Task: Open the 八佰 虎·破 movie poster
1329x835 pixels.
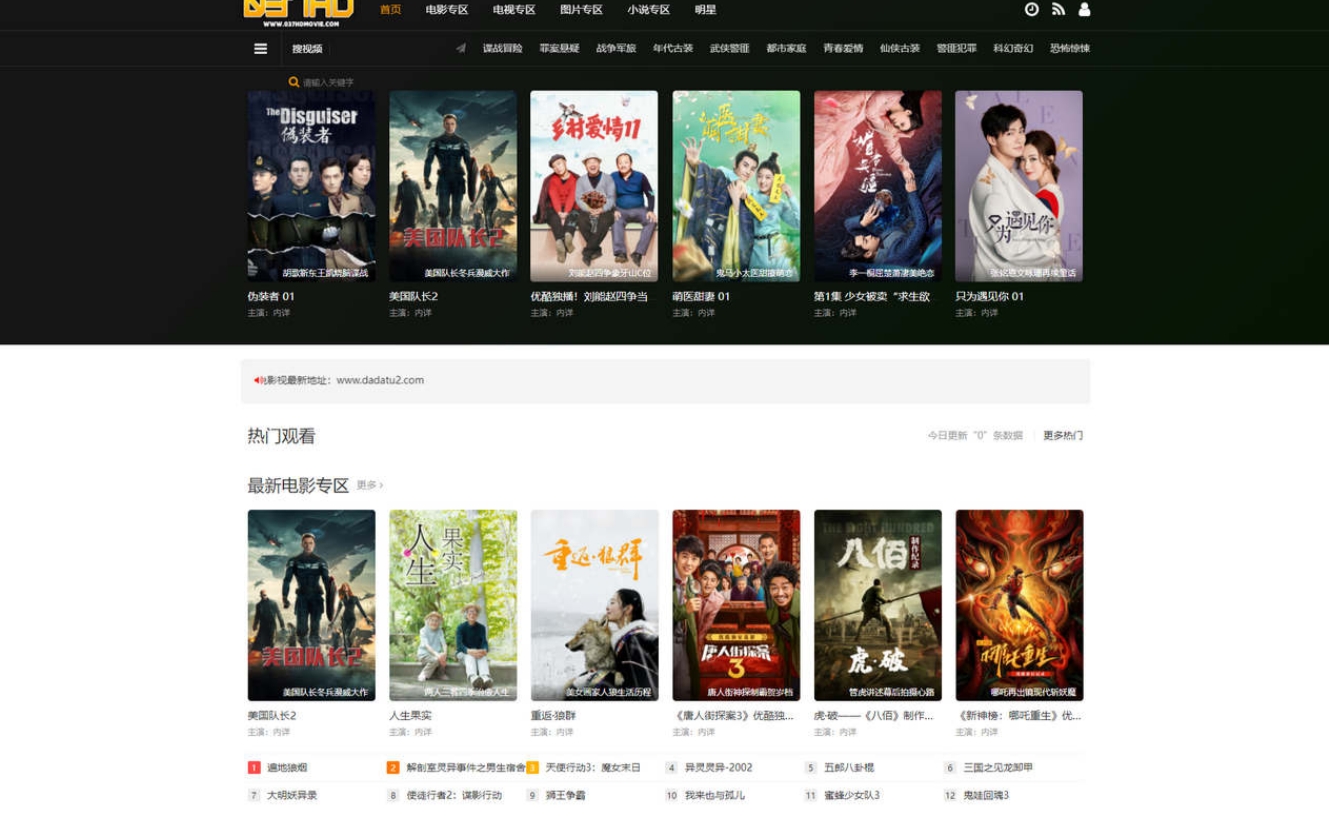Action: point(878,605)
